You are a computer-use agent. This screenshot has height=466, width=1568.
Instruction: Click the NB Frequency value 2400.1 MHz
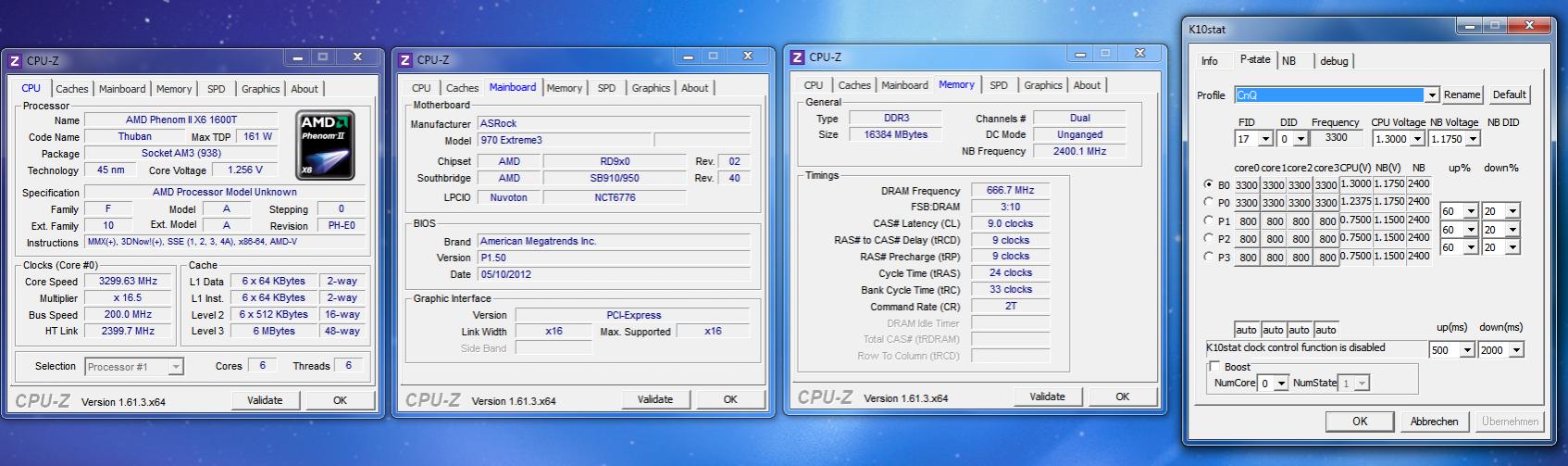[x=1079, y=151]
